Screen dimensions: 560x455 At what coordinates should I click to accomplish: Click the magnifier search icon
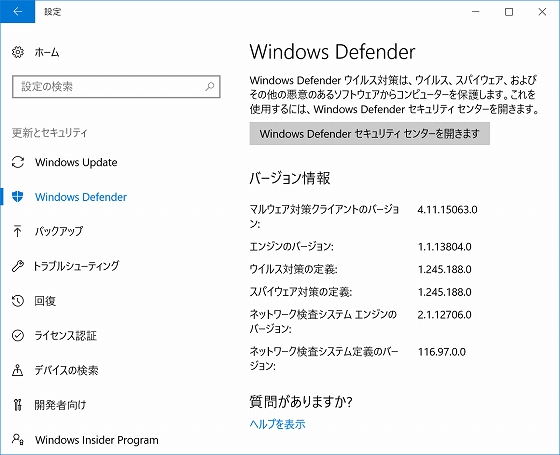coord(210,86)
